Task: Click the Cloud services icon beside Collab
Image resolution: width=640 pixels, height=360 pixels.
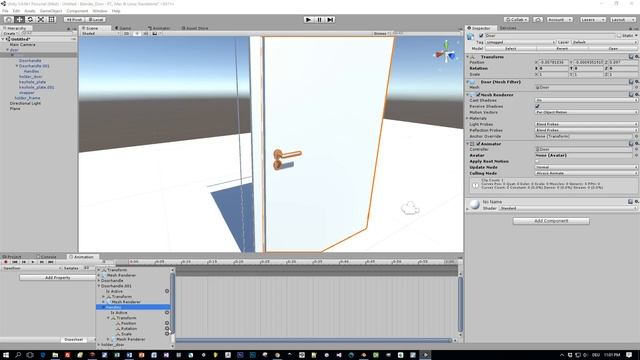Action: (538, 20)
